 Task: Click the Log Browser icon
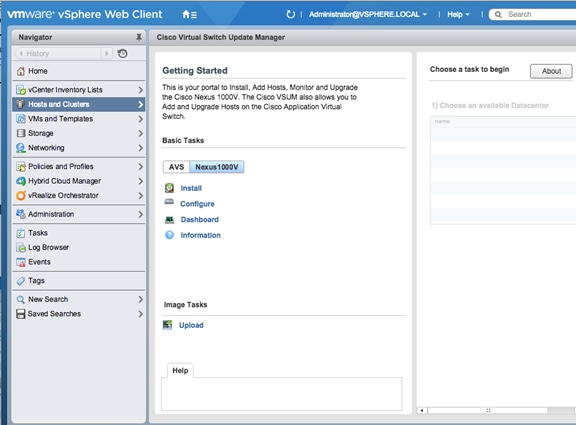[x=21, y=247]
